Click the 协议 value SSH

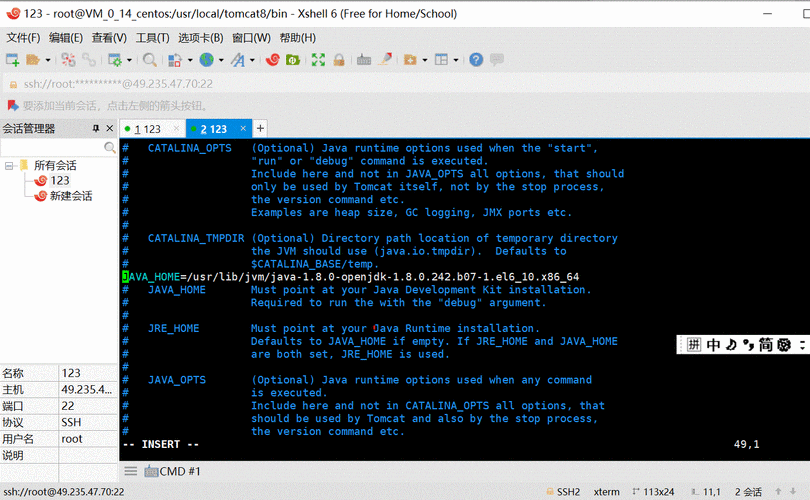click(71, 423)
